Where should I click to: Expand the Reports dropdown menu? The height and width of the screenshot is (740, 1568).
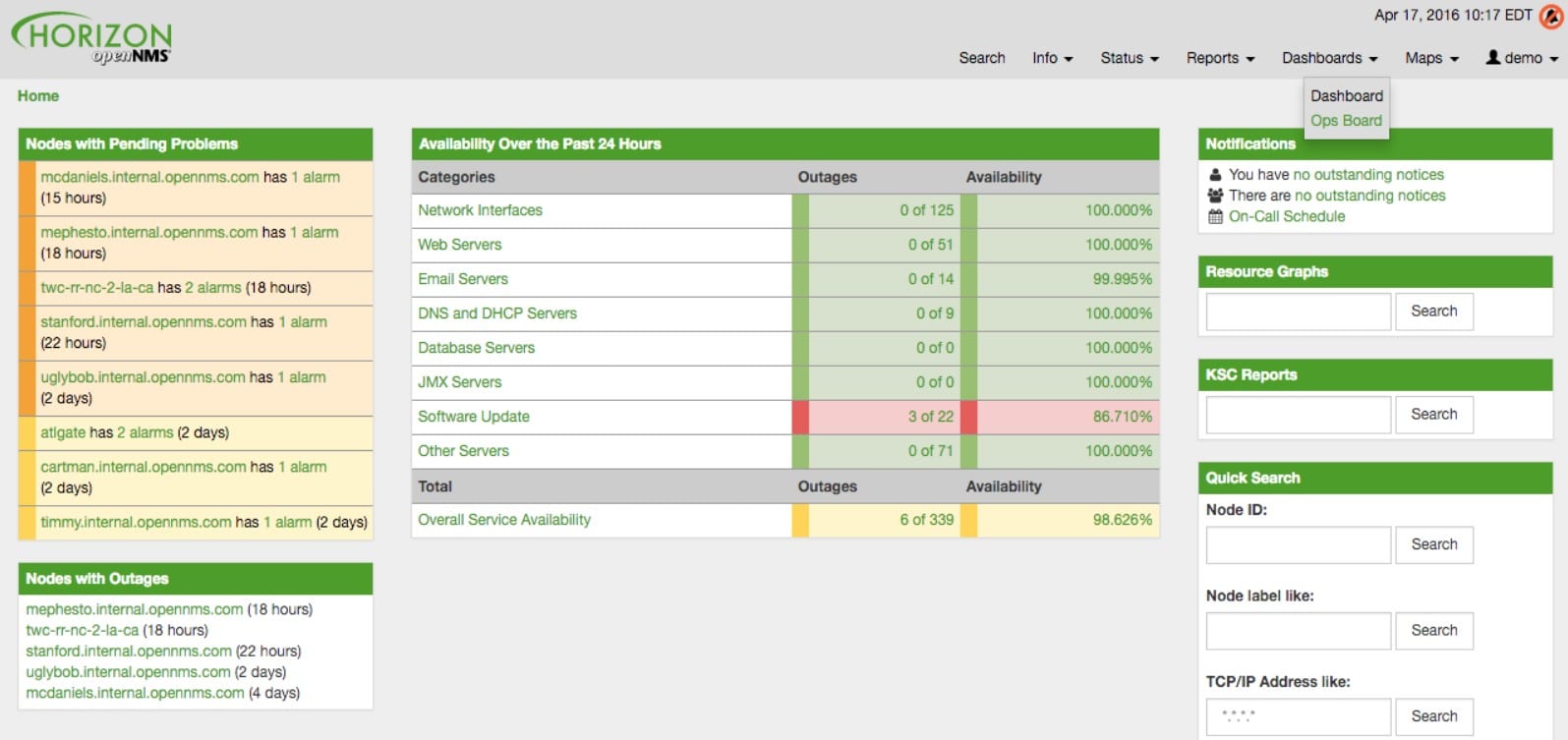point(1220,58)
